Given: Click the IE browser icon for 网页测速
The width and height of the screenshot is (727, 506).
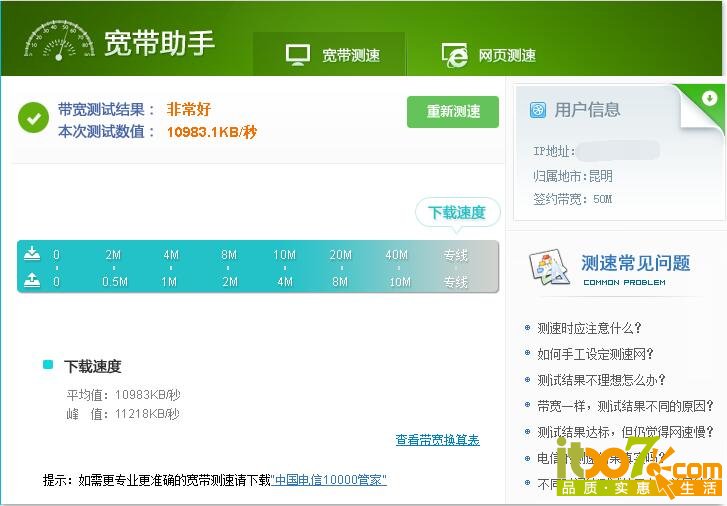Looking at the screenshot, I should point(454,55).
